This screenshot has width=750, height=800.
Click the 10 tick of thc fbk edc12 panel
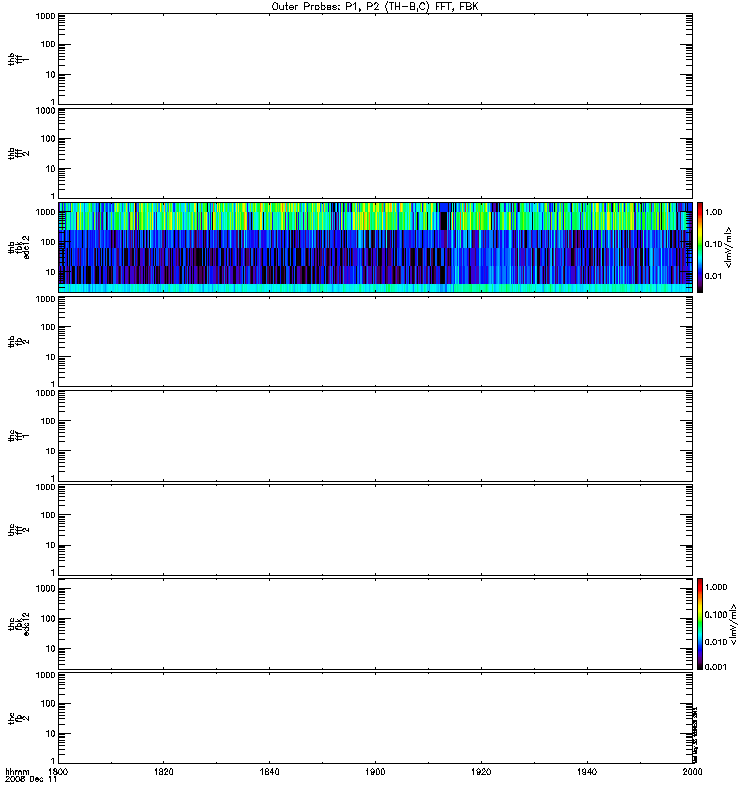click(50, 649)
